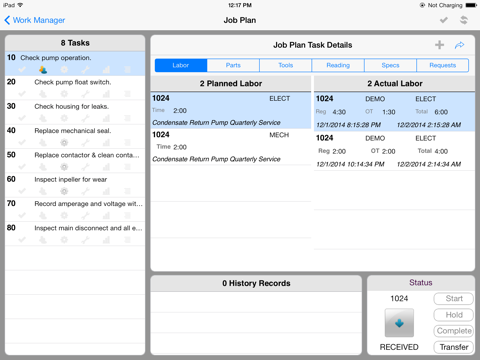This screenshot has height=360, width=480.
Task: Select actual labor entry with Total 4:00
Action: [394, 151]
